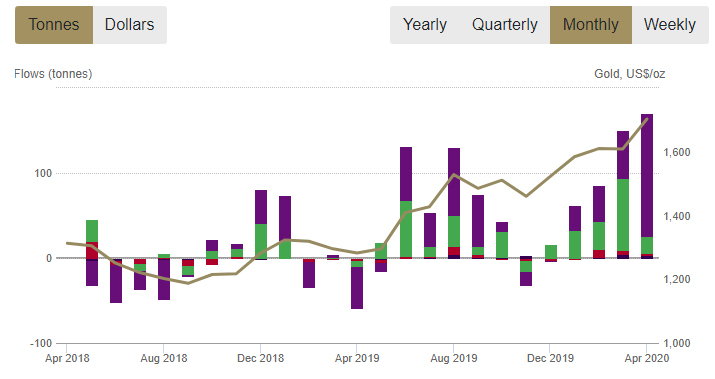Screen dimensions: 715x379
Task: Select the Monthly period tab
Action: tap(591, 25)
